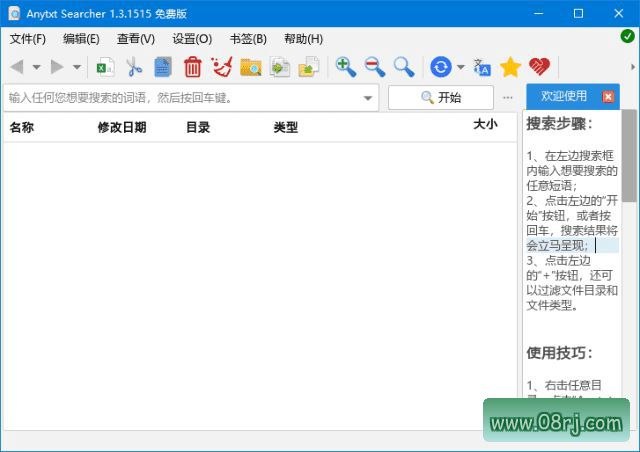Click the folder with export arrow icon

309,67
